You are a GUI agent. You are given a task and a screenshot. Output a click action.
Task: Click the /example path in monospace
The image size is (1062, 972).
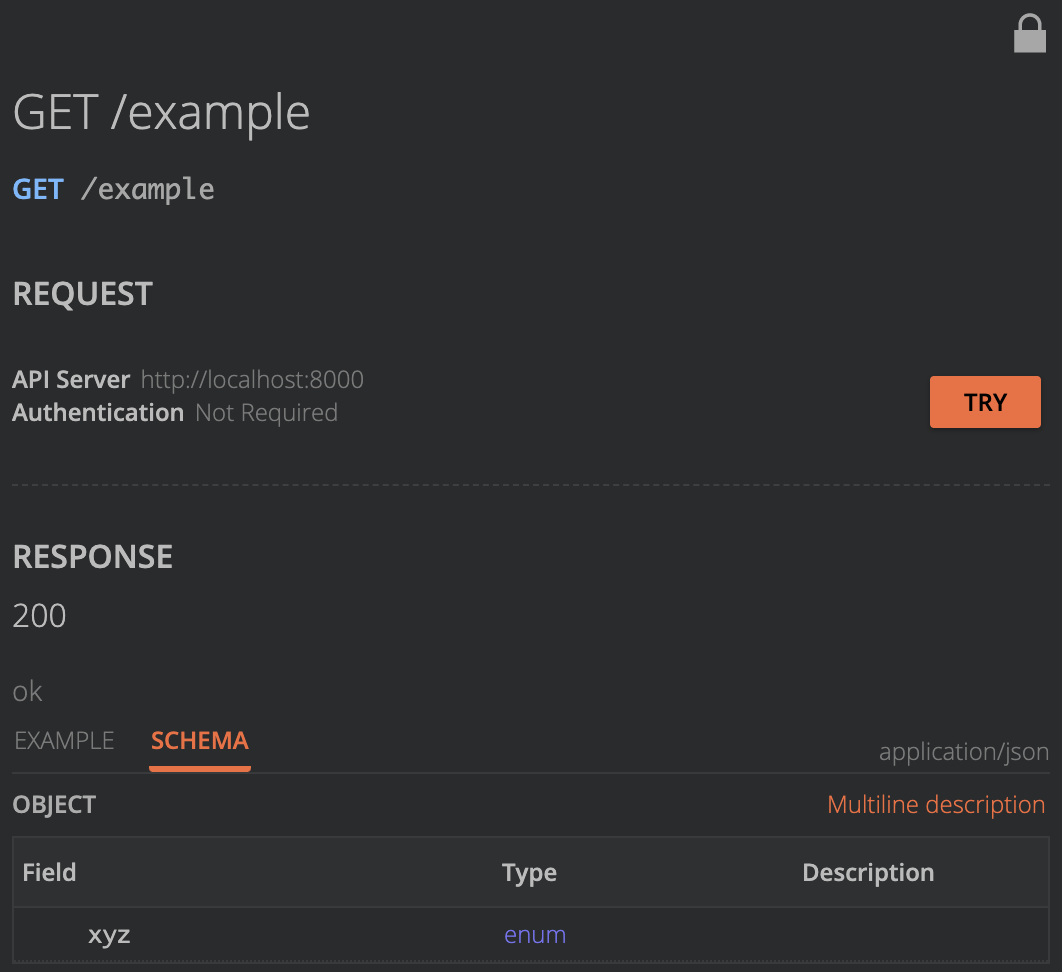[x=147, y=189]
